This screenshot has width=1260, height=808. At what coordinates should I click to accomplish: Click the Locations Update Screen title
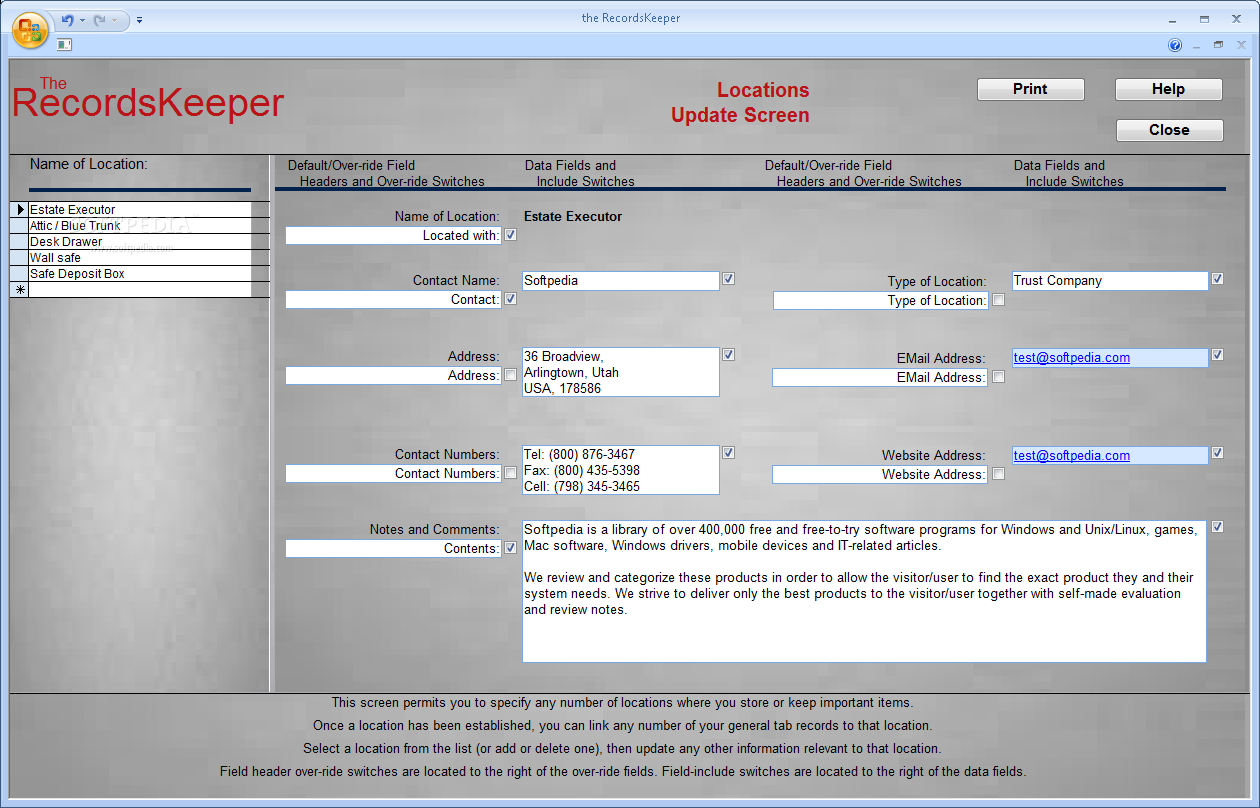pyautogui.click(x=741, y=103)
